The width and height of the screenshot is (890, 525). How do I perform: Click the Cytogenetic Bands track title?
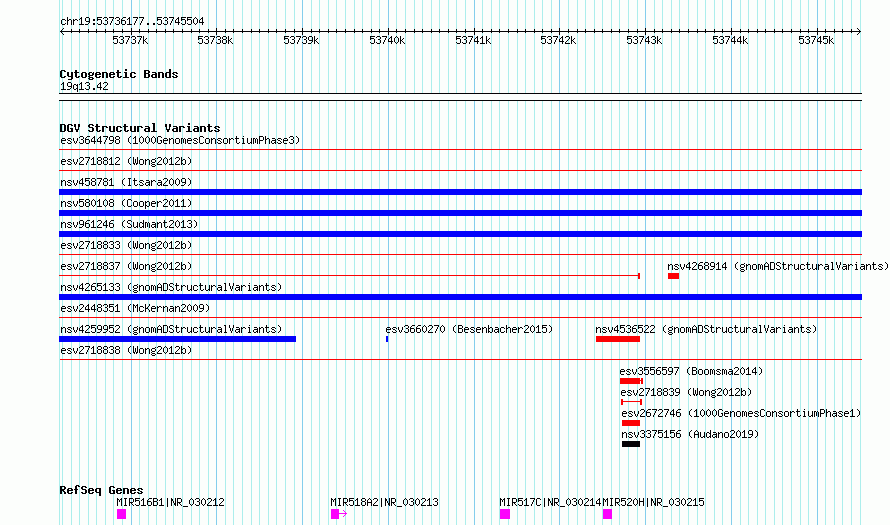[119, 74]
